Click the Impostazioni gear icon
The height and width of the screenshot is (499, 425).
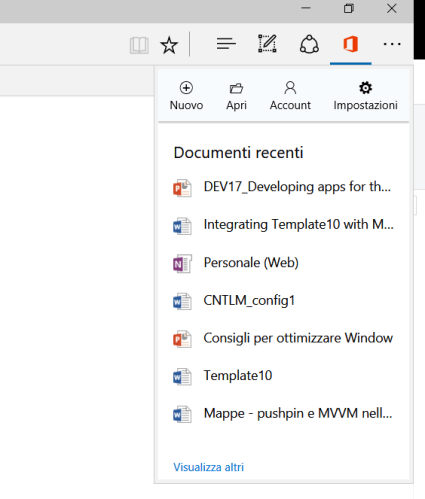pyautogui.click(x=365, y=88)
